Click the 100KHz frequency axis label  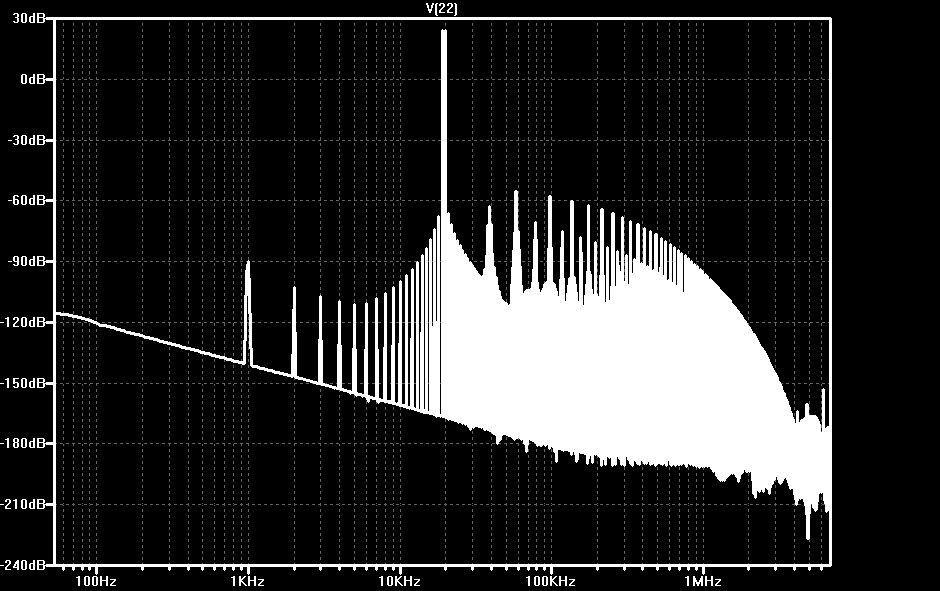point(550,581)
